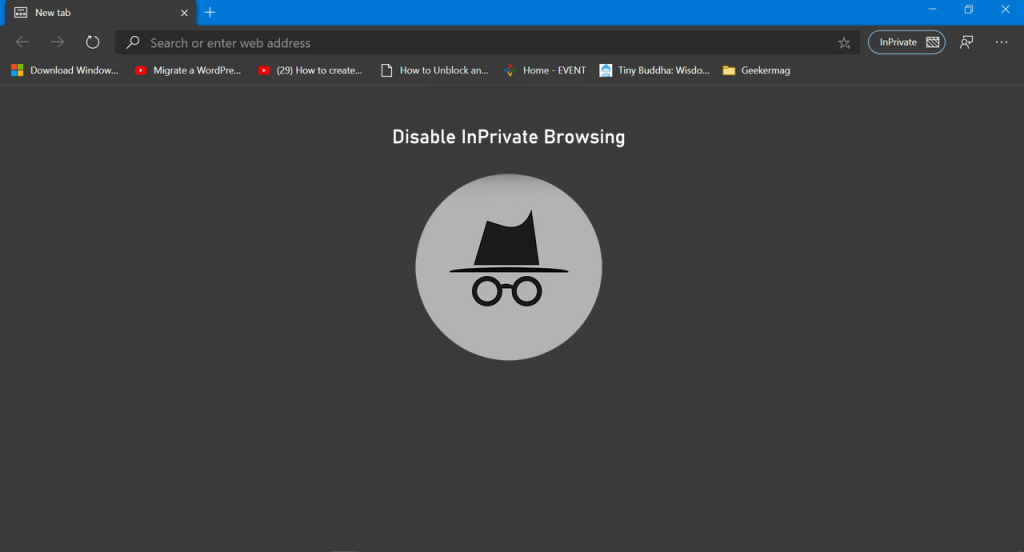1024x552 pixels.
Task: Restore down the browser window
Action: (969, 10)
